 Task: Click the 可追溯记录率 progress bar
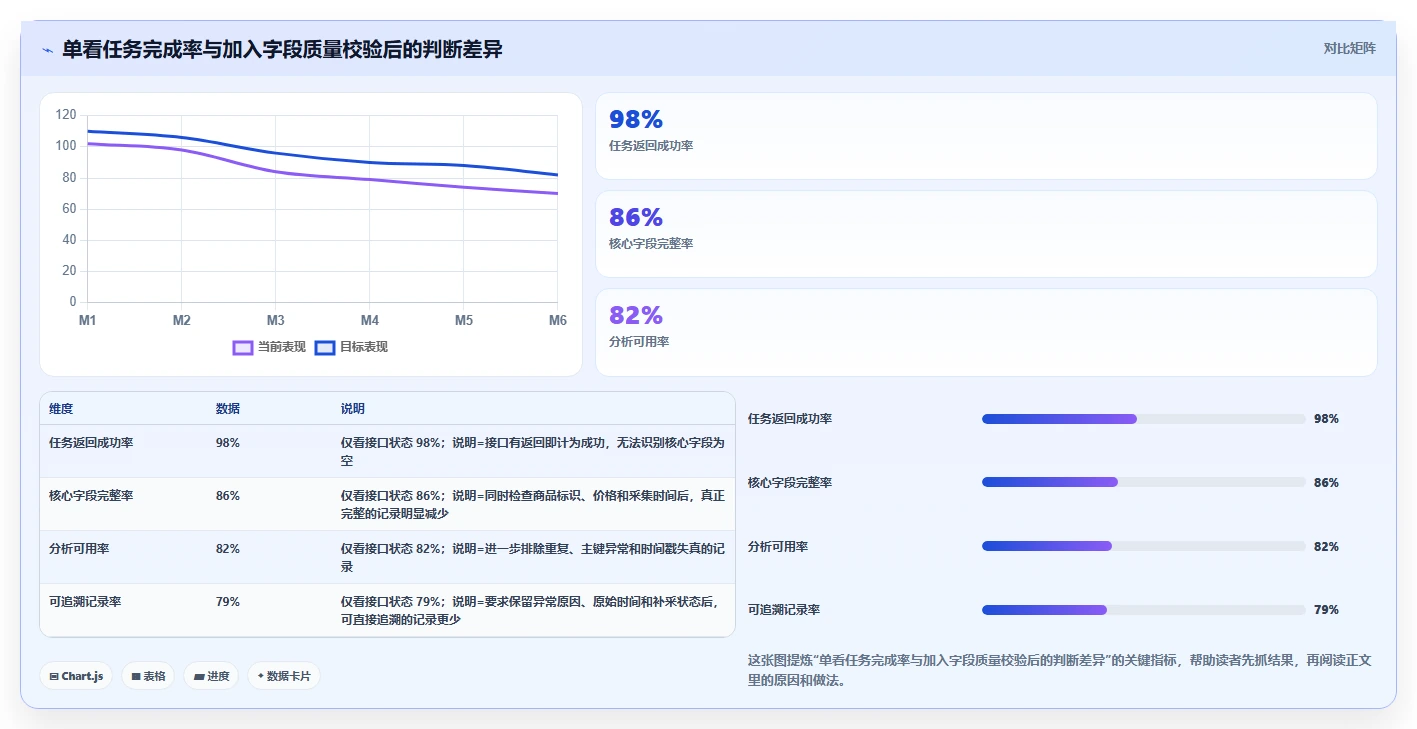point(1144,610)
